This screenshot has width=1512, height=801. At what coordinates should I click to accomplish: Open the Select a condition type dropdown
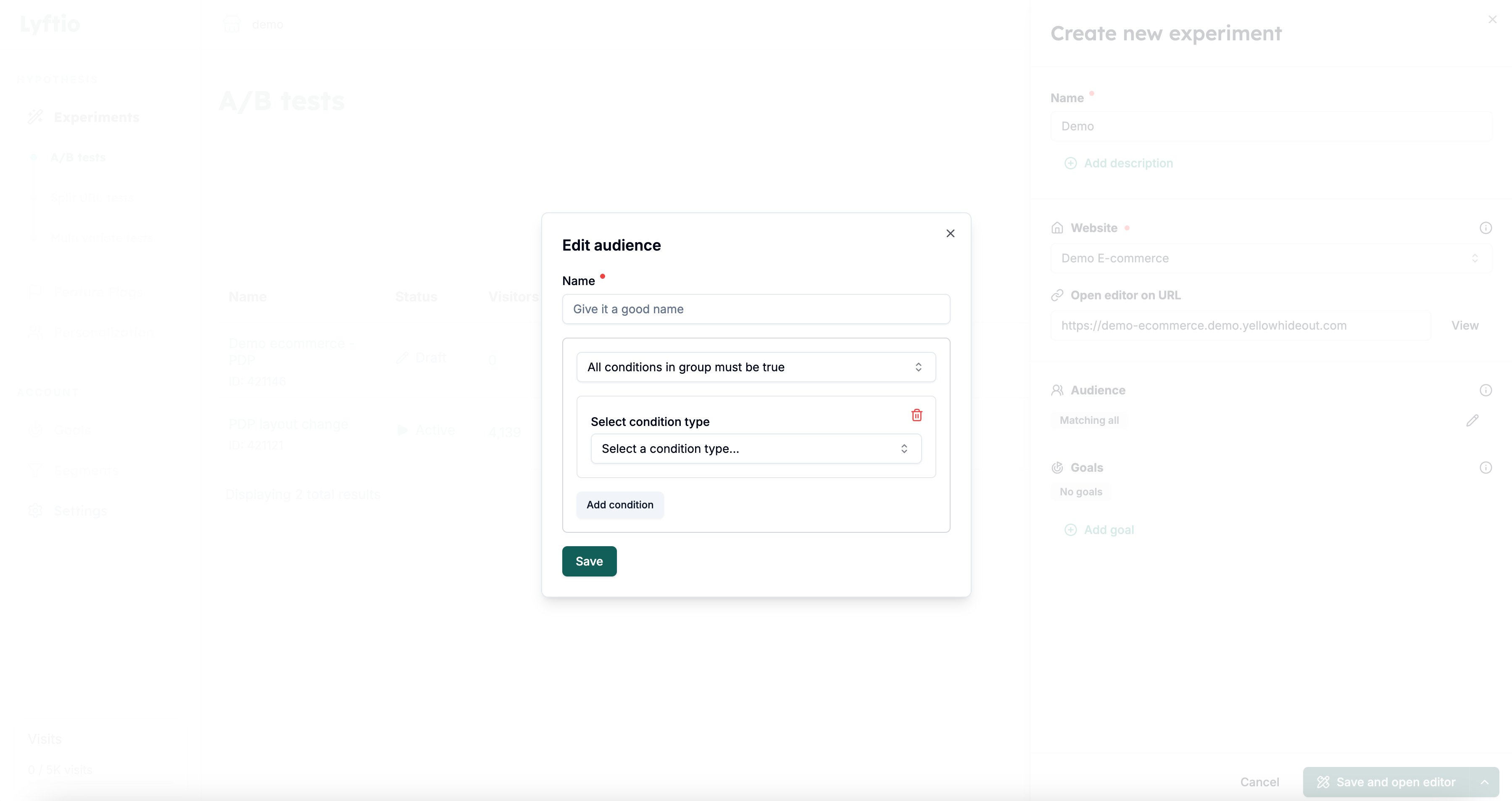[x=756, y=449]
